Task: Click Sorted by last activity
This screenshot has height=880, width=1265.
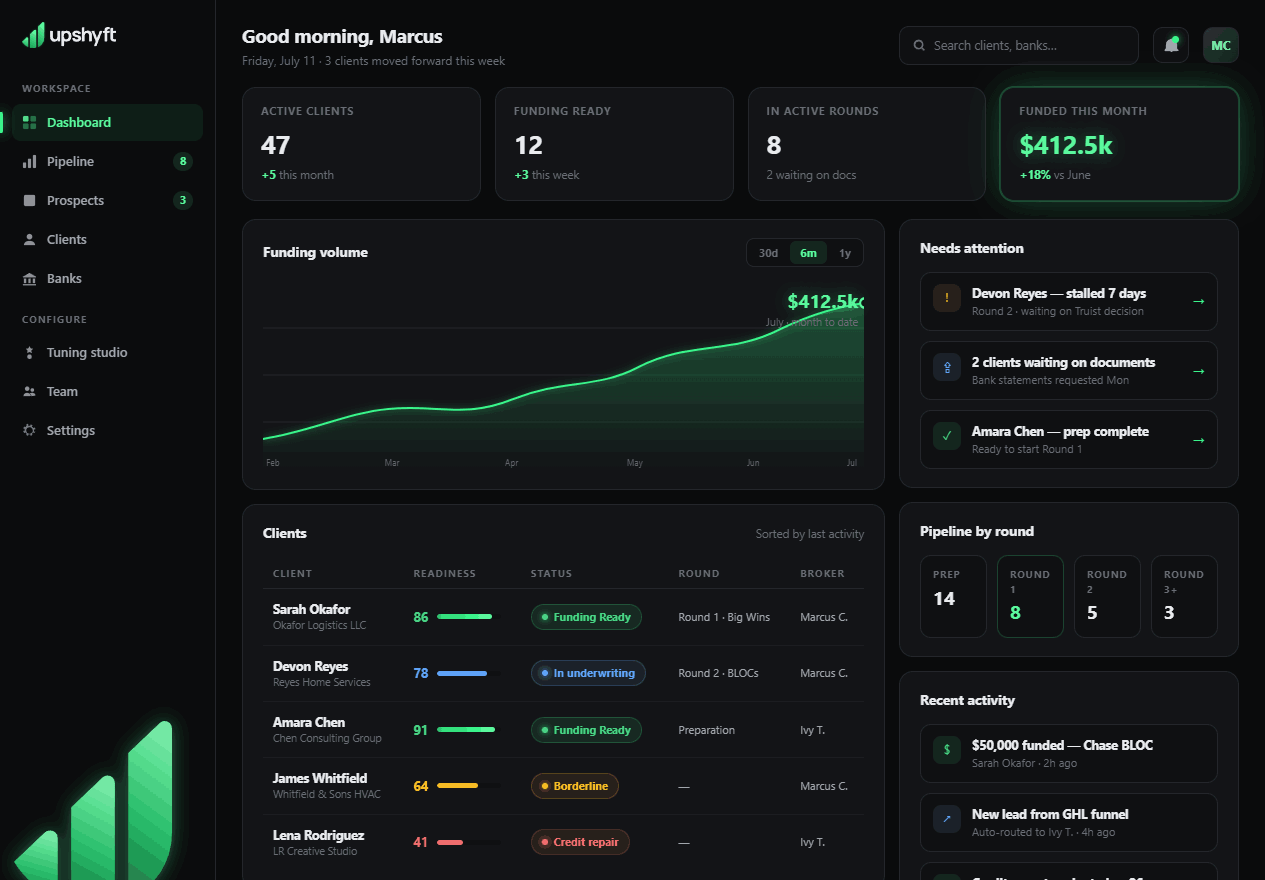Action: pyautogui.click(x=810, y=534)
